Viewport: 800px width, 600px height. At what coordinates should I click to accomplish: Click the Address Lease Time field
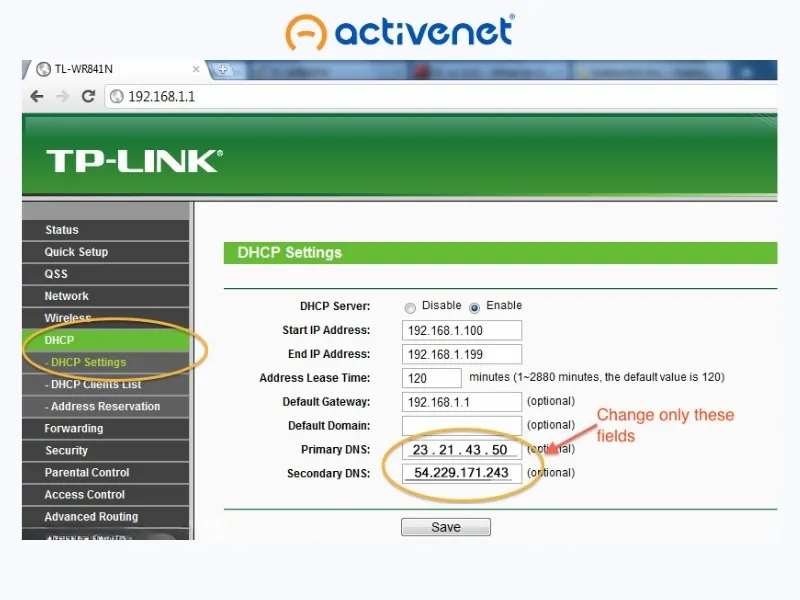[x=432, y=378]
